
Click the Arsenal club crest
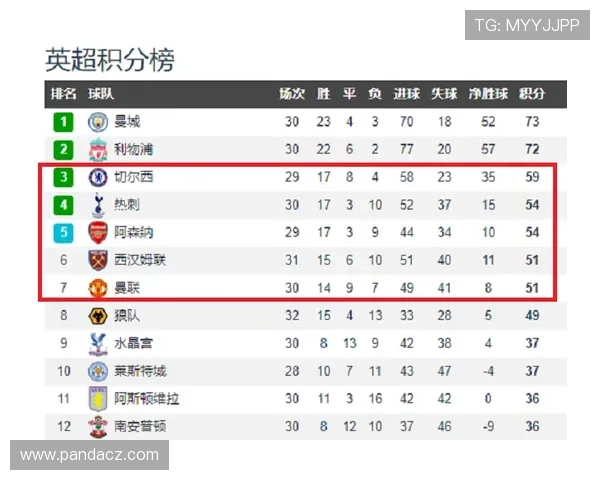[98, 233]
